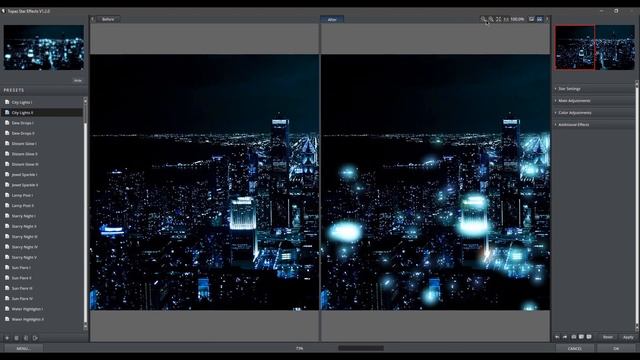This screenshot has height=360, width=640.
Task: Click the presets list scrollbar
Action: tap(85, 213)
